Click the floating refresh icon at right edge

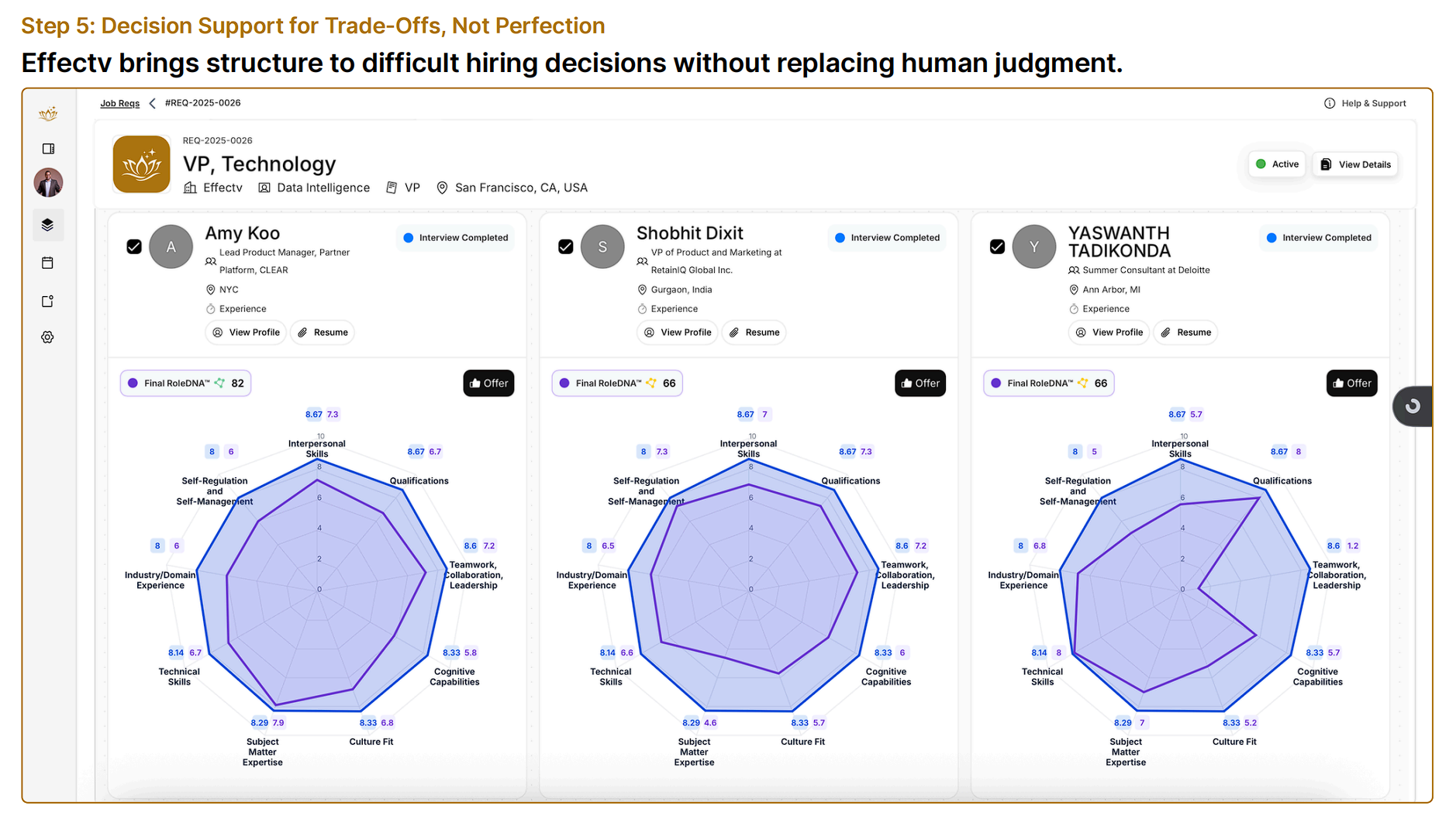point(1413,406)
